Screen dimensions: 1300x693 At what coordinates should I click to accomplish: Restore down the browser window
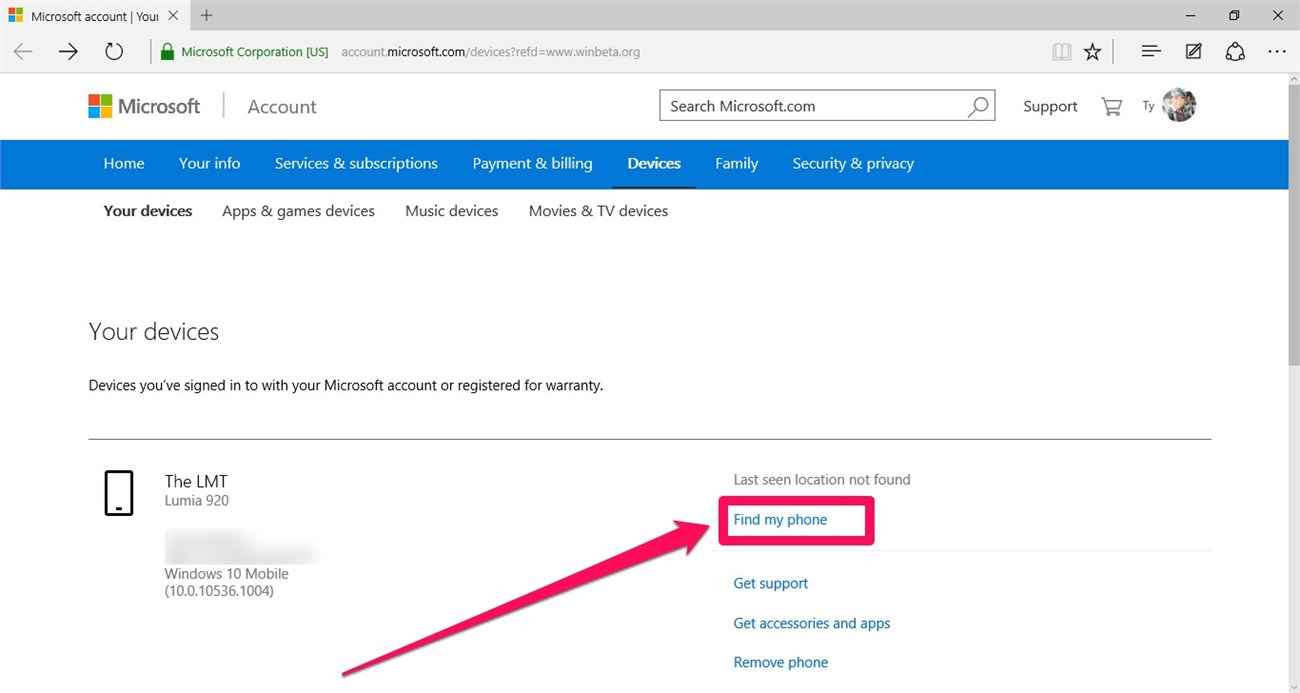point(1234,15)
